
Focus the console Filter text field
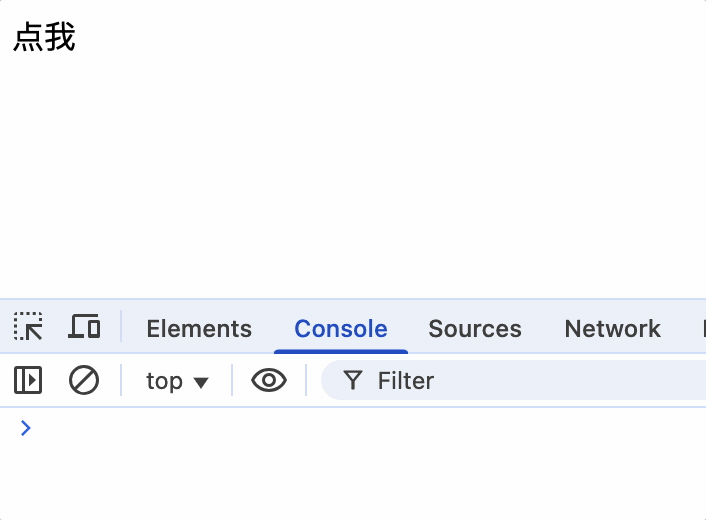[x=520, y=381]
